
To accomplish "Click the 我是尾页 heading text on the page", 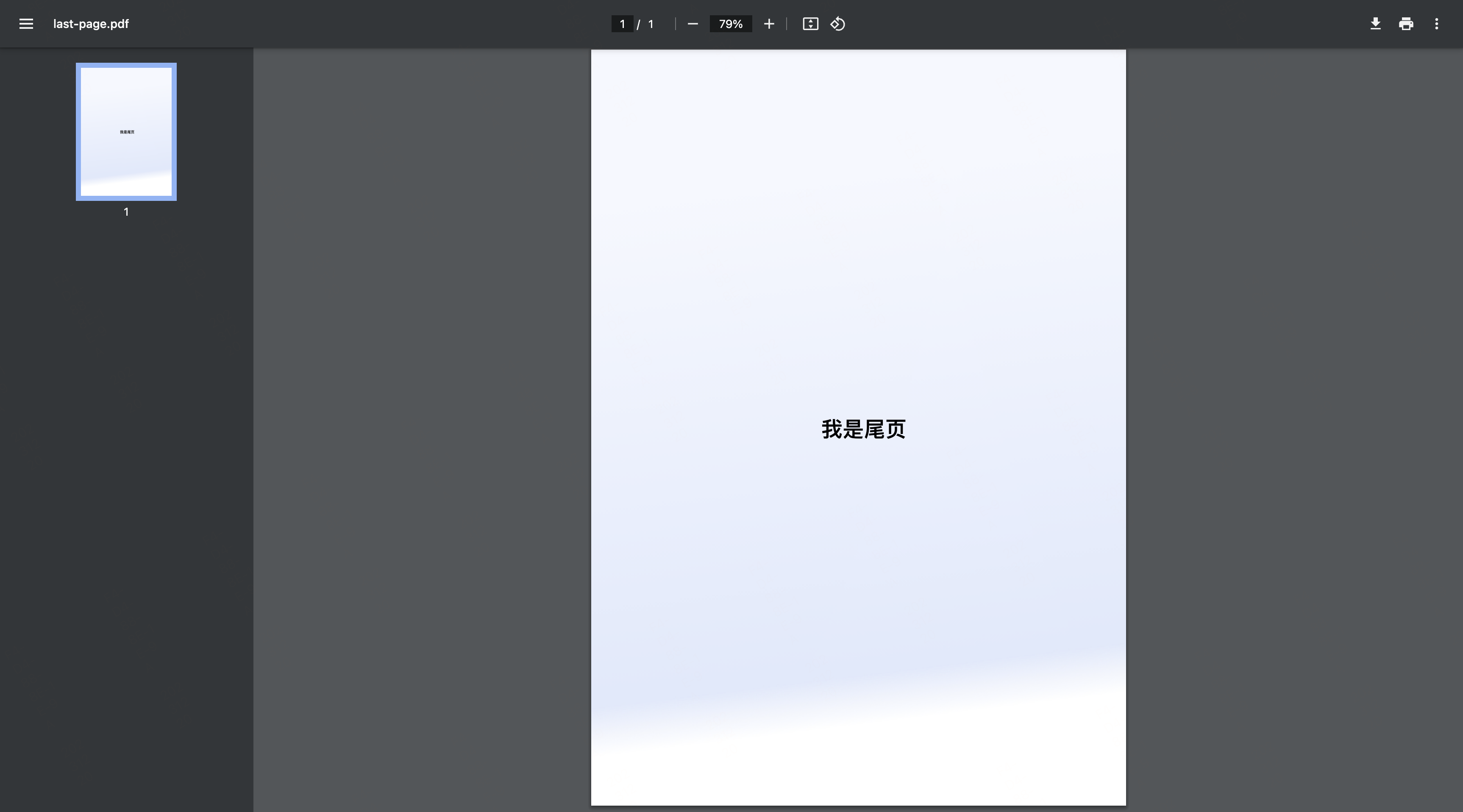I will [863, 429].
